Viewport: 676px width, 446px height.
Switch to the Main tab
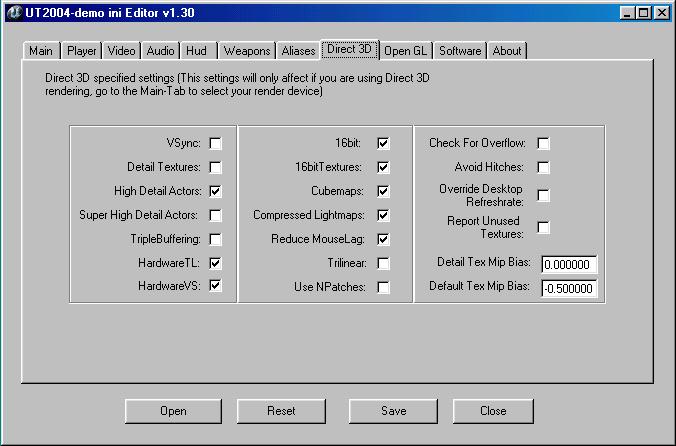[41, 51]
